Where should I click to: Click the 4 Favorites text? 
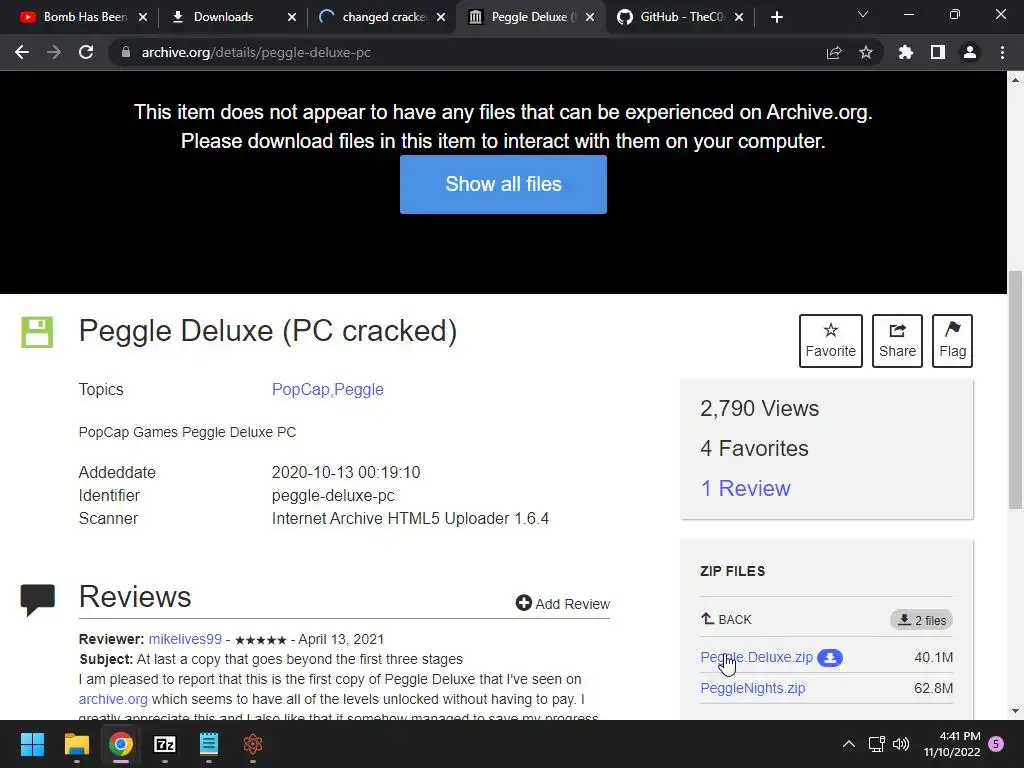coord(754,449)
